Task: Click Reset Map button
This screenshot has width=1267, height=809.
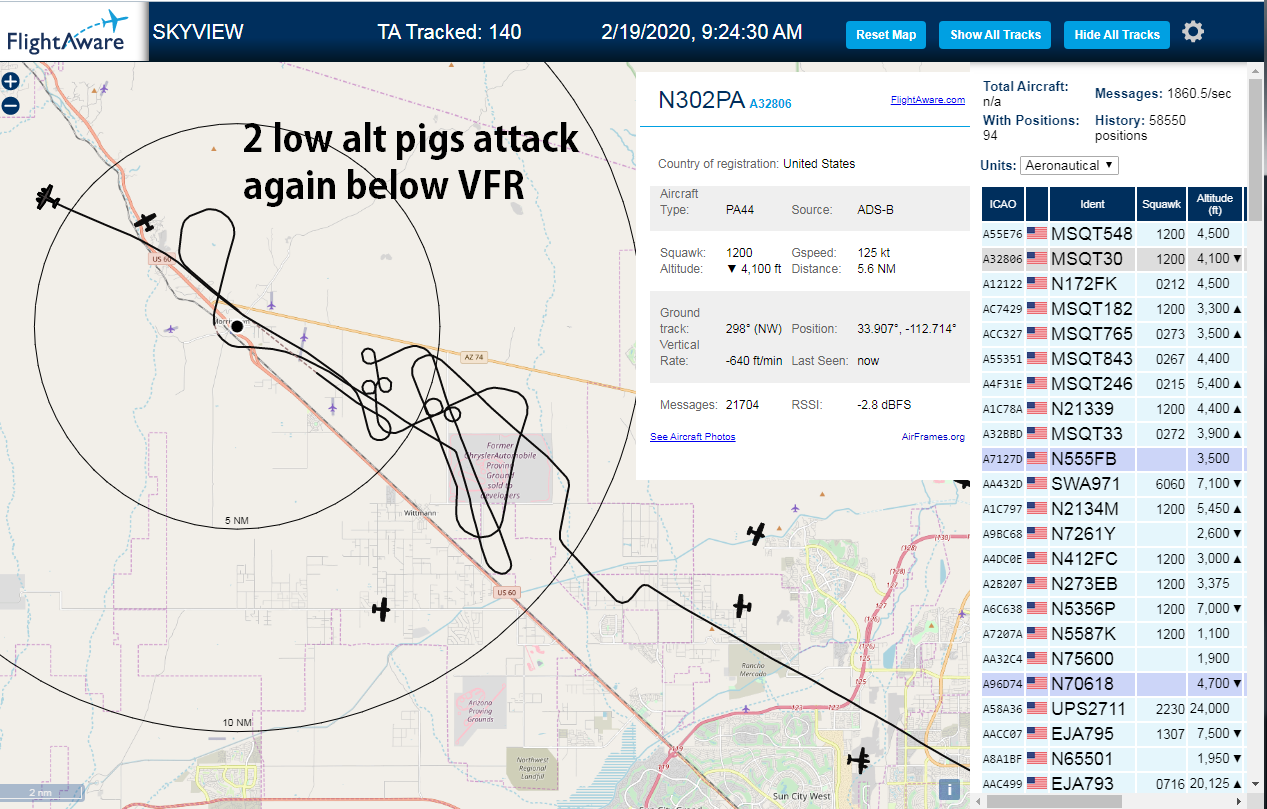Action: pyautogui.click(x=886, y=35)
